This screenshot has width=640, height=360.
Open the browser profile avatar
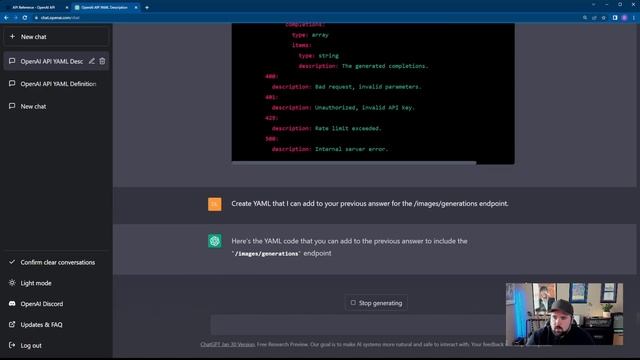point(624,18)
